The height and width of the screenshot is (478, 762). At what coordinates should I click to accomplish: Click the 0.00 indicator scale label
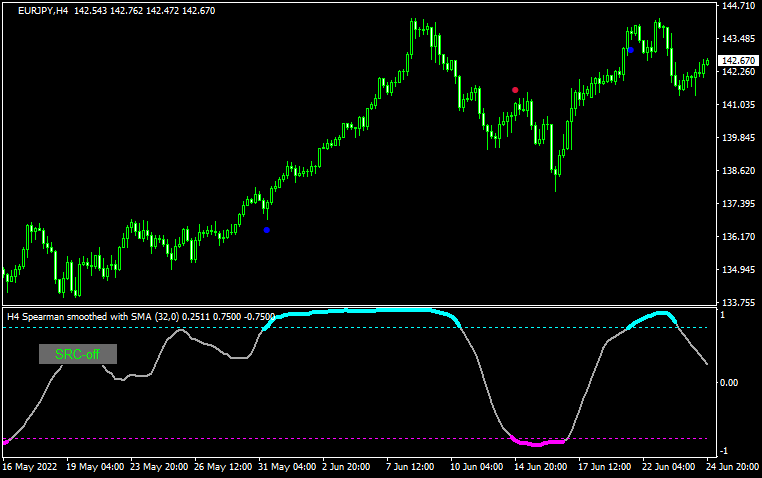(x=729, y=383)
